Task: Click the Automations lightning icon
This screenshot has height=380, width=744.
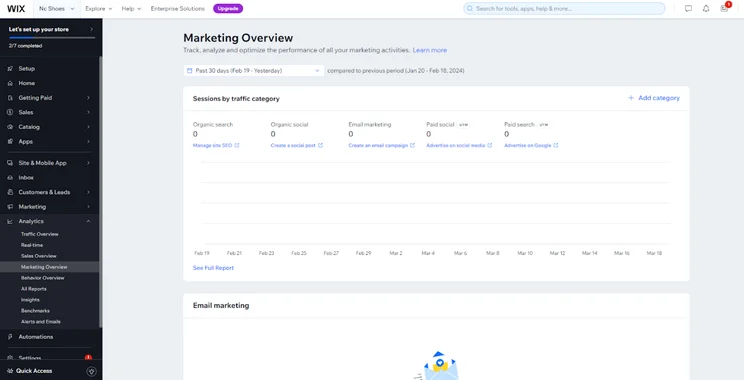Action: click(x=10, y=337)
